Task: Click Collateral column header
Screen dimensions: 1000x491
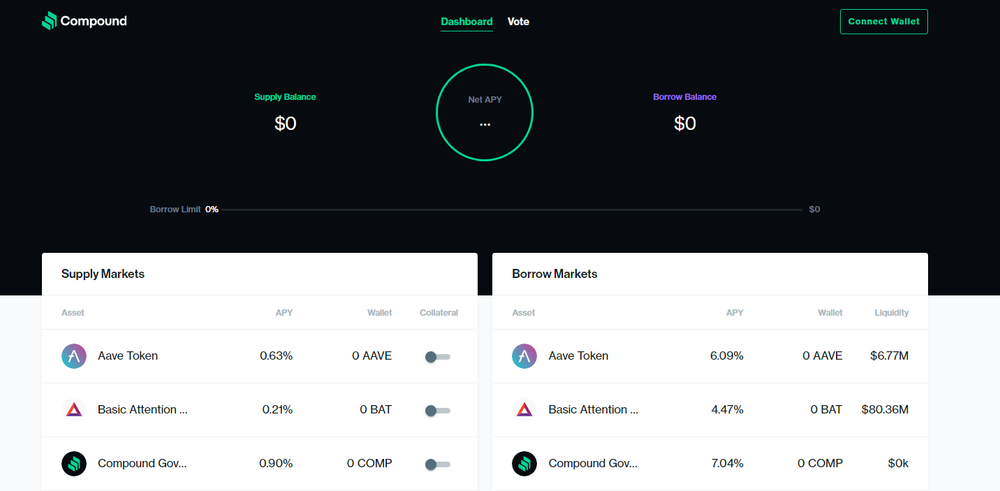Action: click(439, 313)
